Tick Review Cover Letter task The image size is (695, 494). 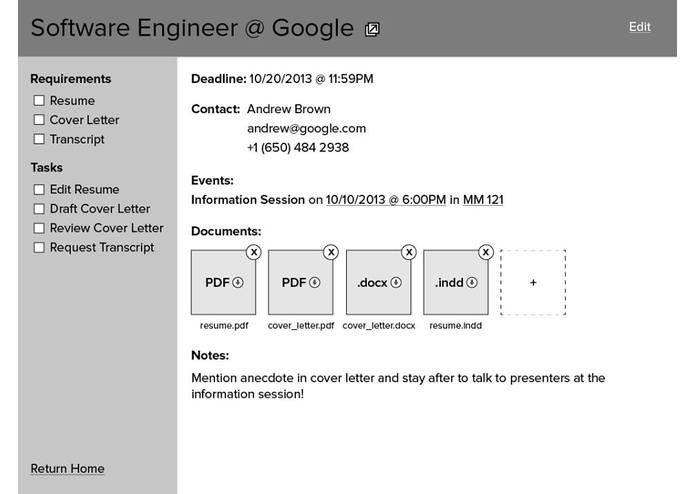click(x=39, y=228)
